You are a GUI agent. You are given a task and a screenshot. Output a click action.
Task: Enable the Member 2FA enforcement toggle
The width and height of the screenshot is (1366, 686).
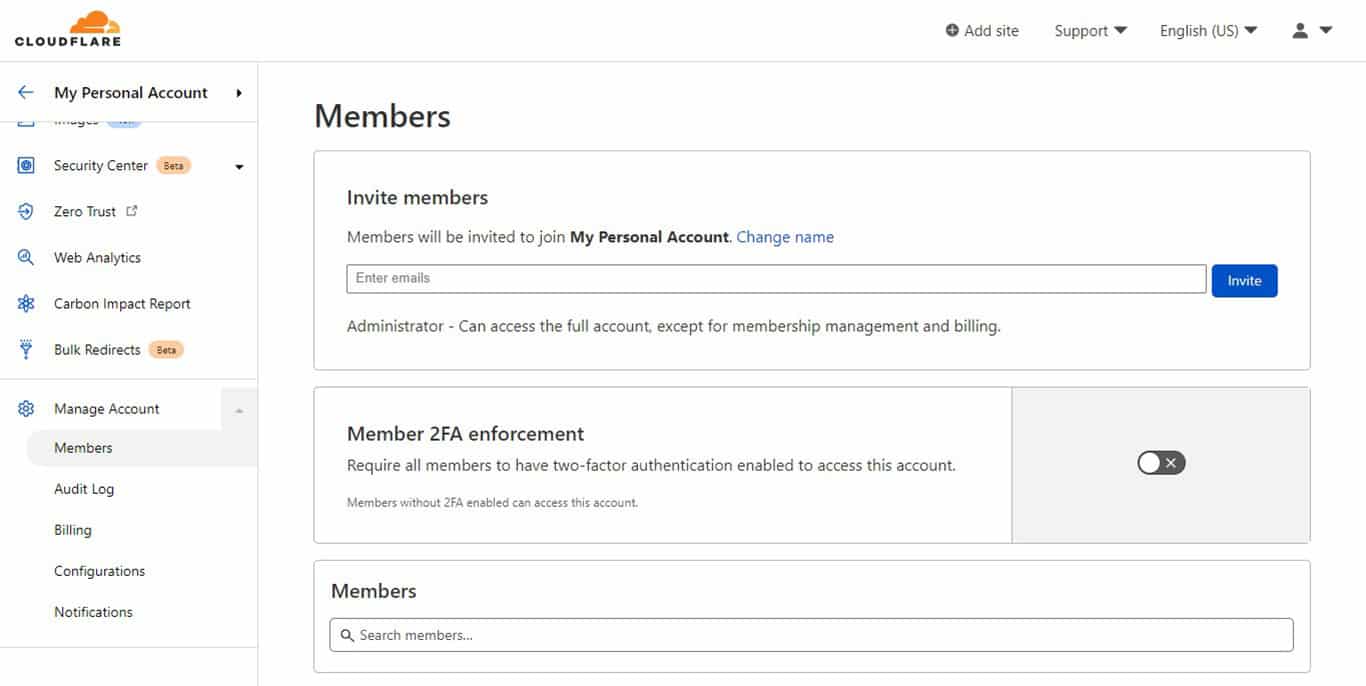point(1161,463)
